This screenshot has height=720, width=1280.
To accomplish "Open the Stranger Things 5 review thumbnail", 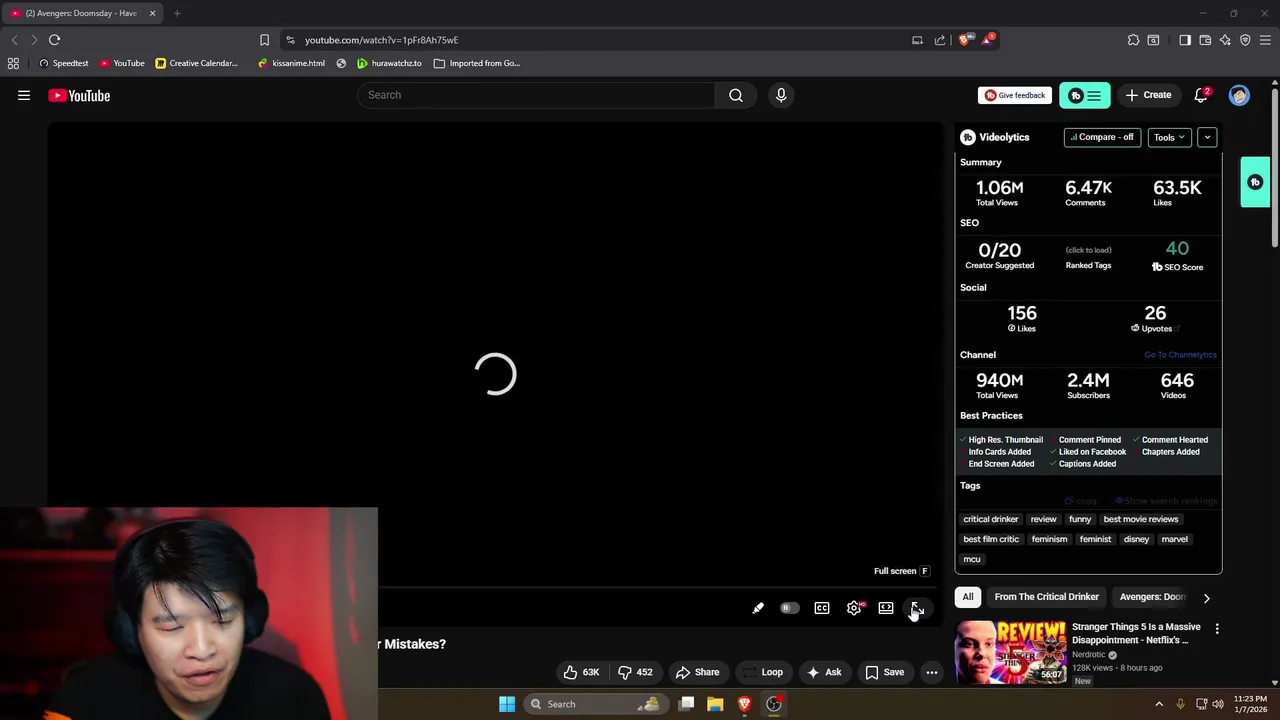I will pos(1011,651).
